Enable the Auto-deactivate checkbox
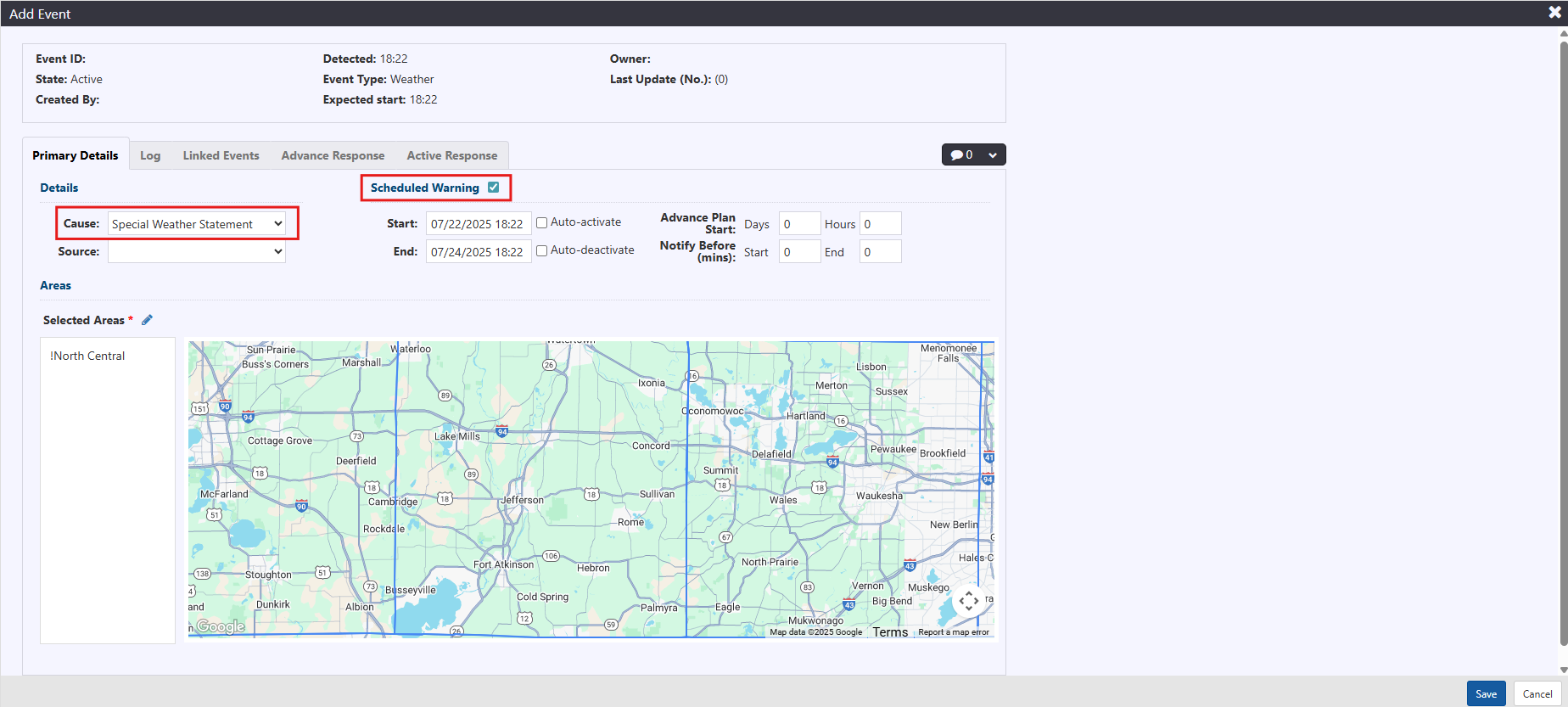 (x=542, y=251)
